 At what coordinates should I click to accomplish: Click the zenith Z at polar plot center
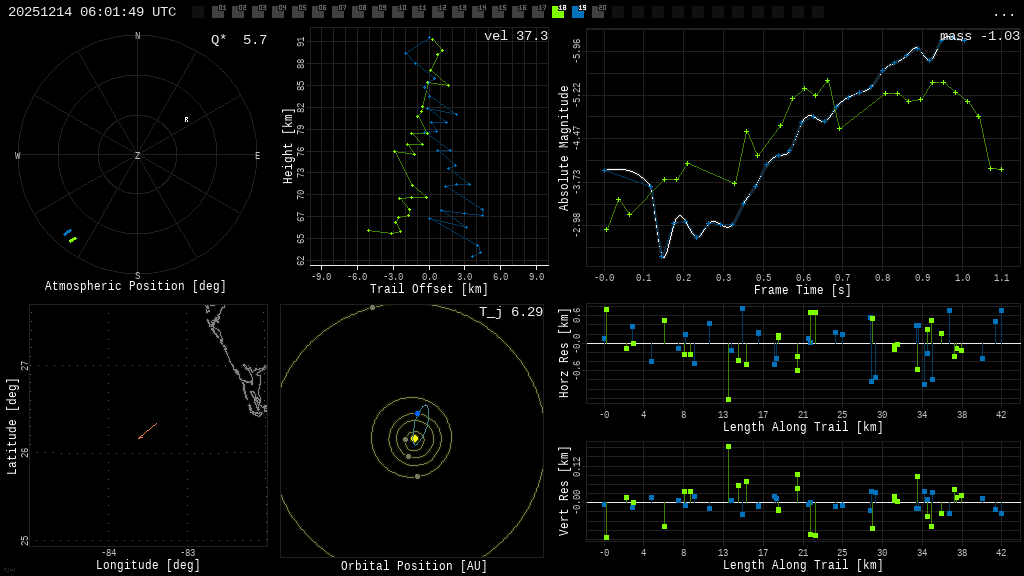(x=138, y=156)
